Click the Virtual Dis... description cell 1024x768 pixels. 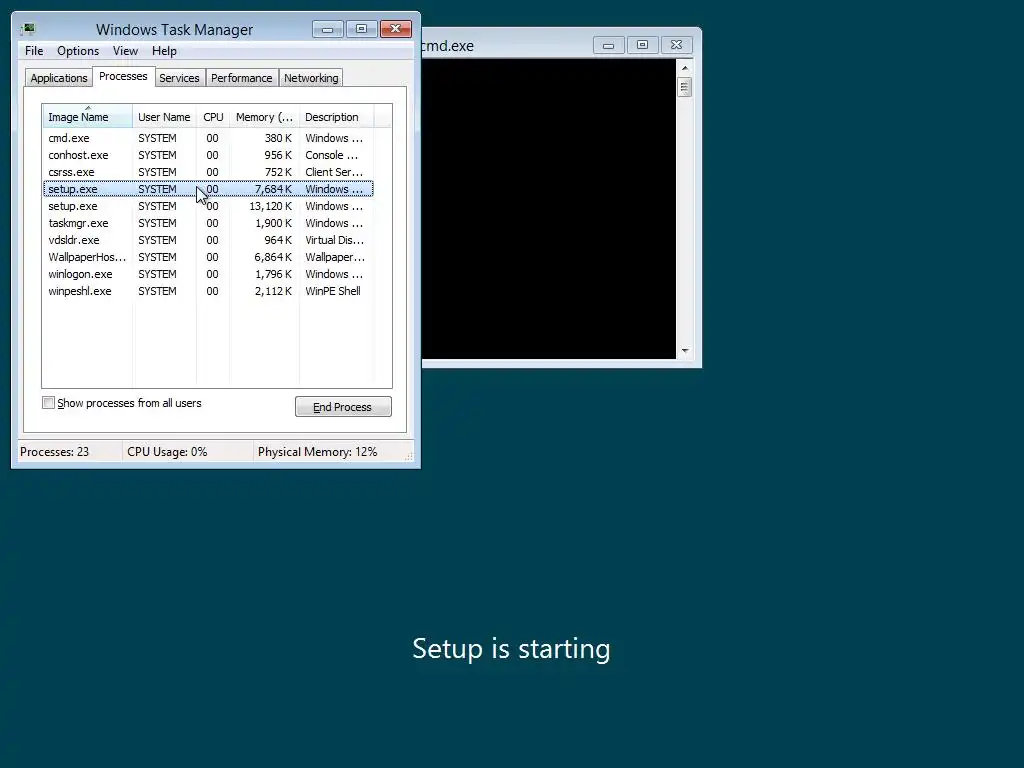[334, 240]
